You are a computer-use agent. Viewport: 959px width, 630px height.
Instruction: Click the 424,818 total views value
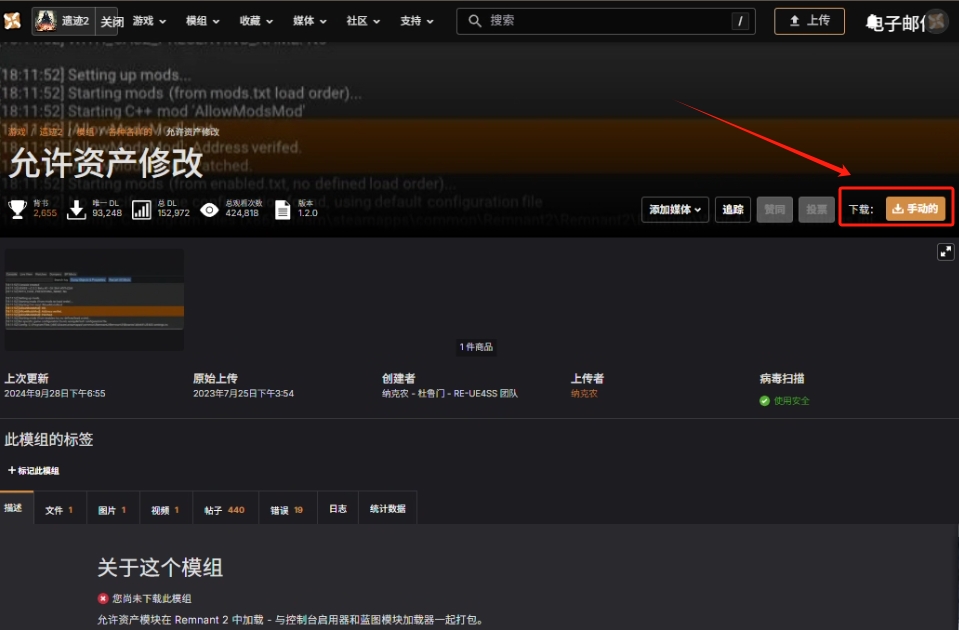click(242, 213)
